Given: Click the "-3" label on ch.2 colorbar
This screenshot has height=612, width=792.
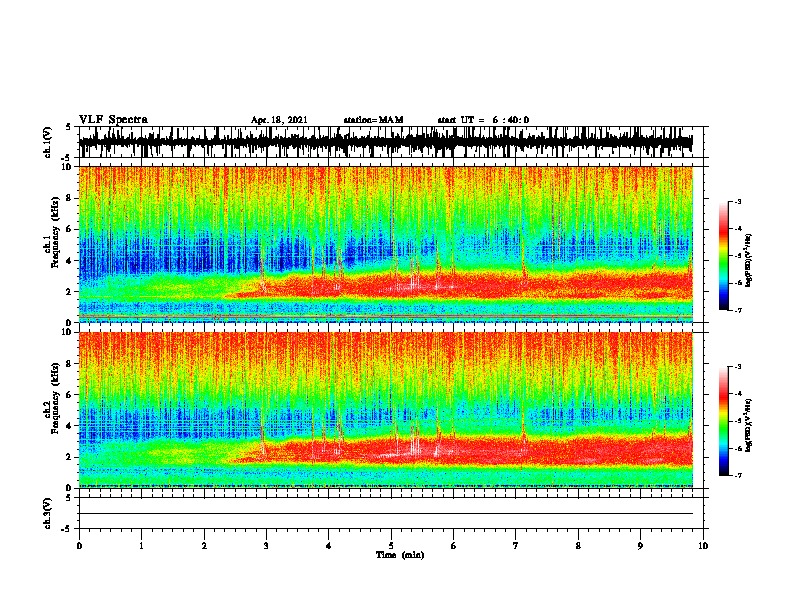Looking at the screenshot, I should (x=738, y=367).
